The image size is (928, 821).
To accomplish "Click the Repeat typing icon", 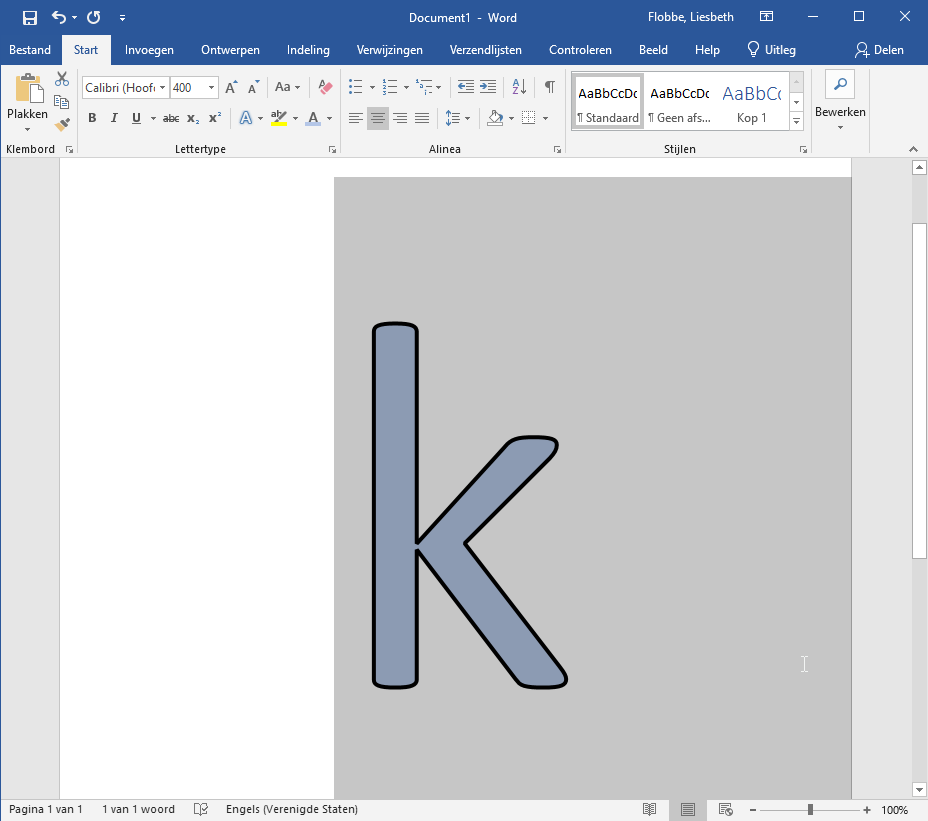I will tap(94, 17).
